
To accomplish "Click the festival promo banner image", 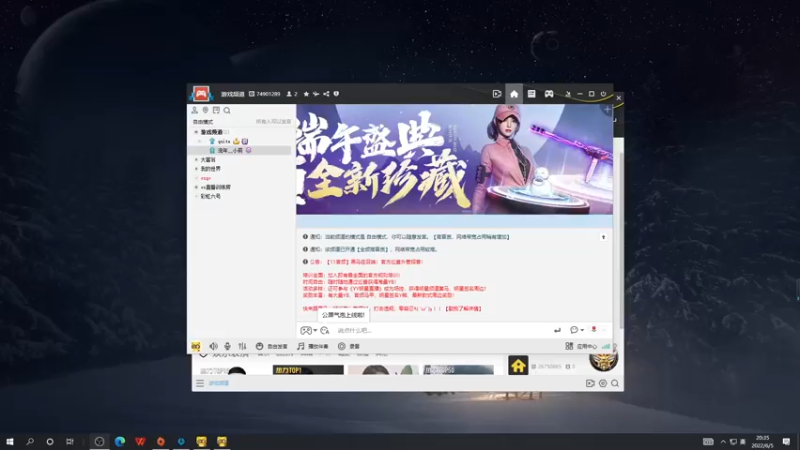I will click(454, 159).
